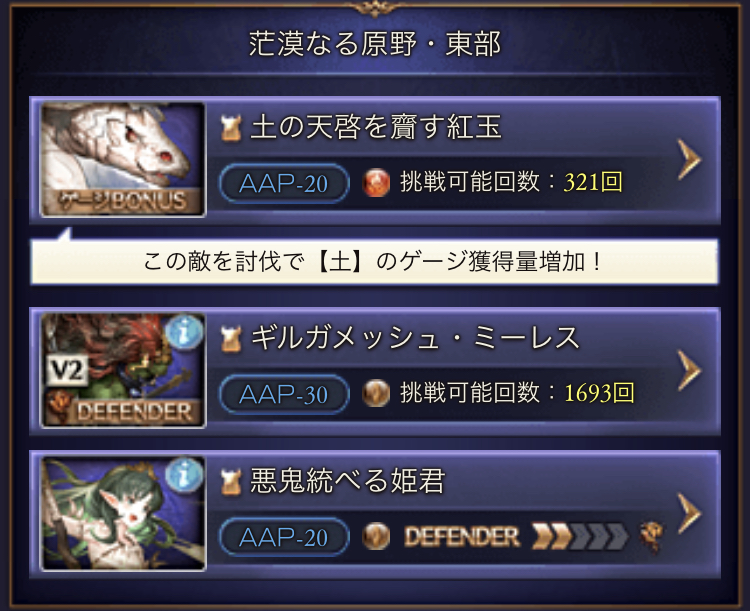The width and height of the screenshot is (750, 611).
Task: Click the DEFENDER progress arrow gauge
Action: point(580,536)
